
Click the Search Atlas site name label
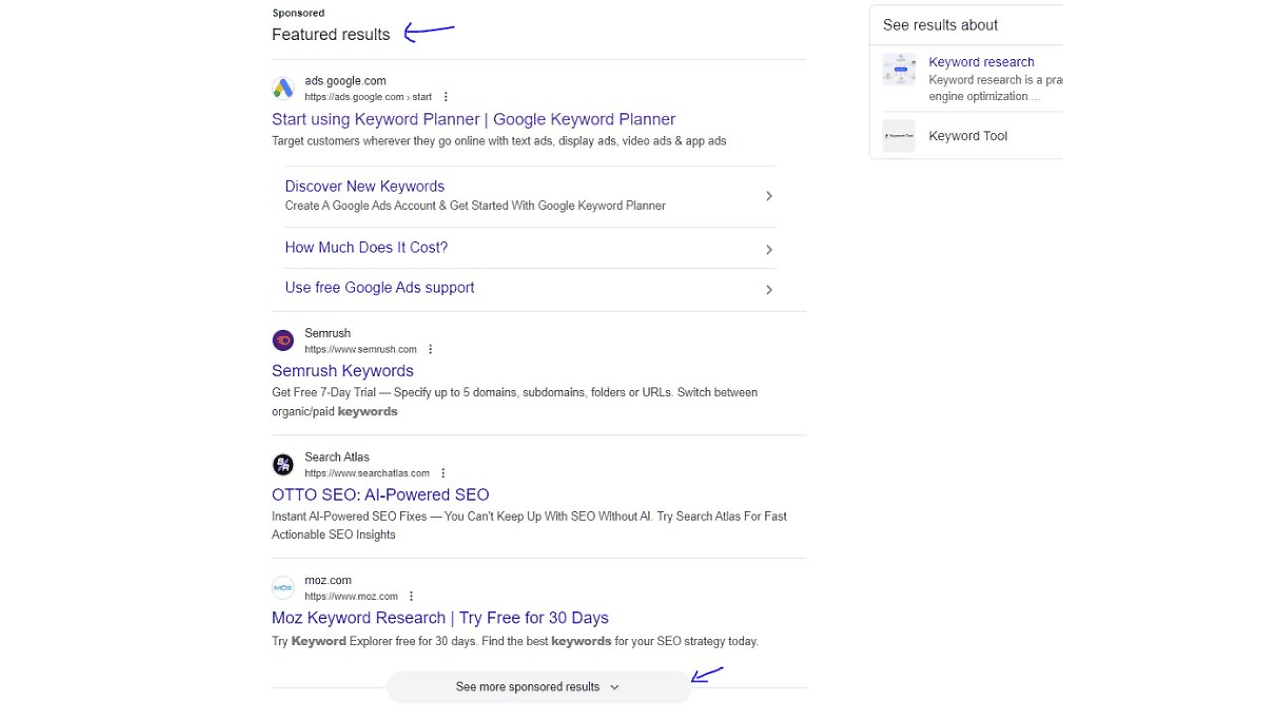click(337, 457)
